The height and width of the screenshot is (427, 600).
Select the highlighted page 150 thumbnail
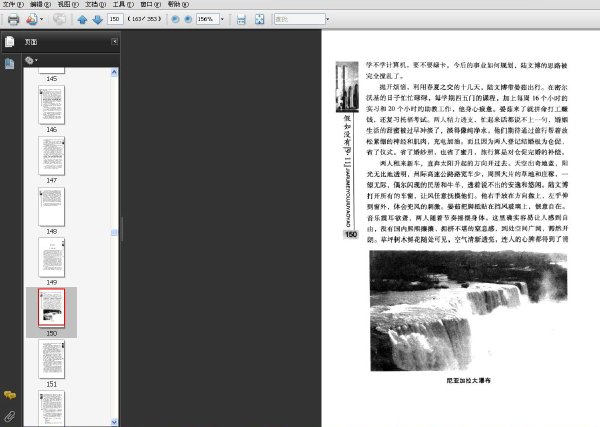pyautogui.click(x=52, y=308)
